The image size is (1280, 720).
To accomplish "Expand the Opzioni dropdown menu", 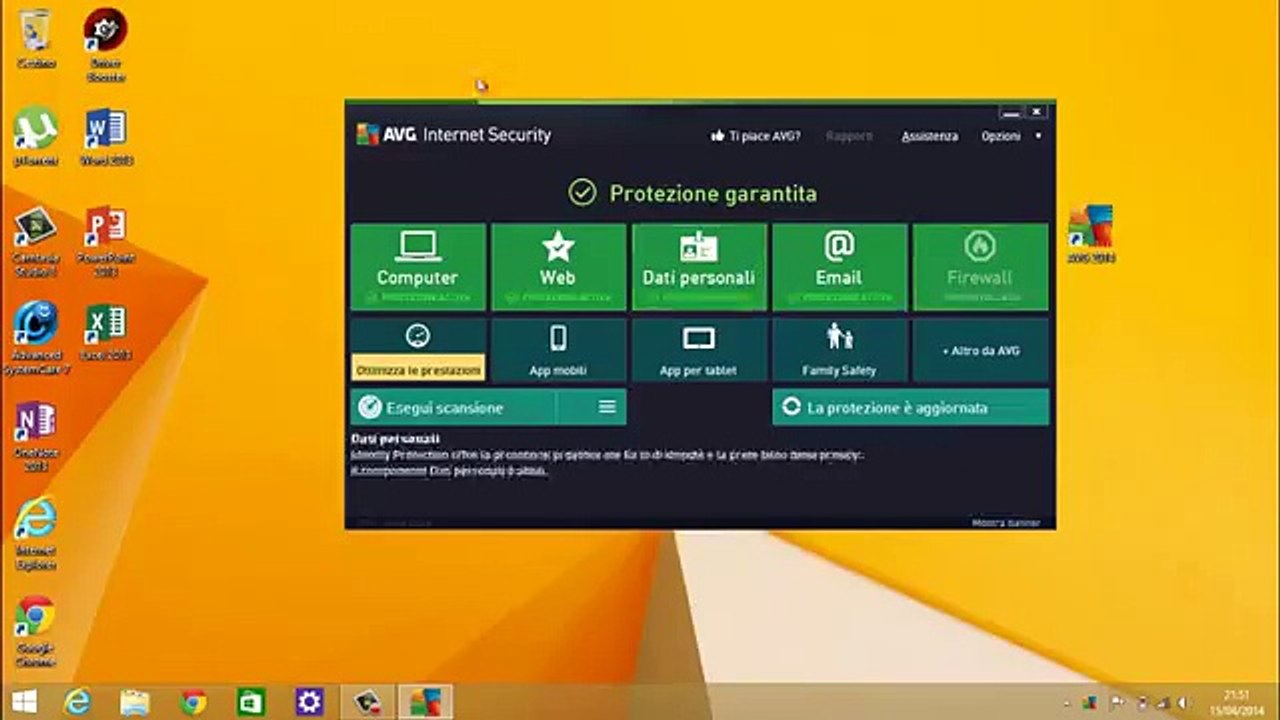I will pyautogui.click(x=1011, y=136).
